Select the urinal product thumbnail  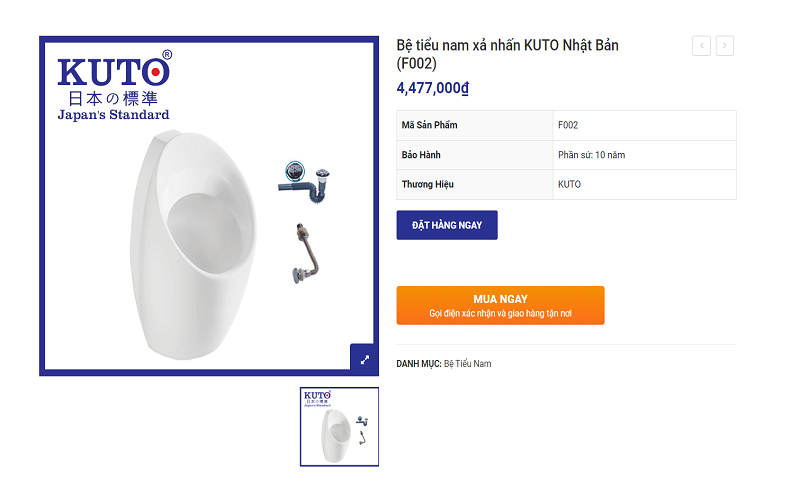coord(339,427)
